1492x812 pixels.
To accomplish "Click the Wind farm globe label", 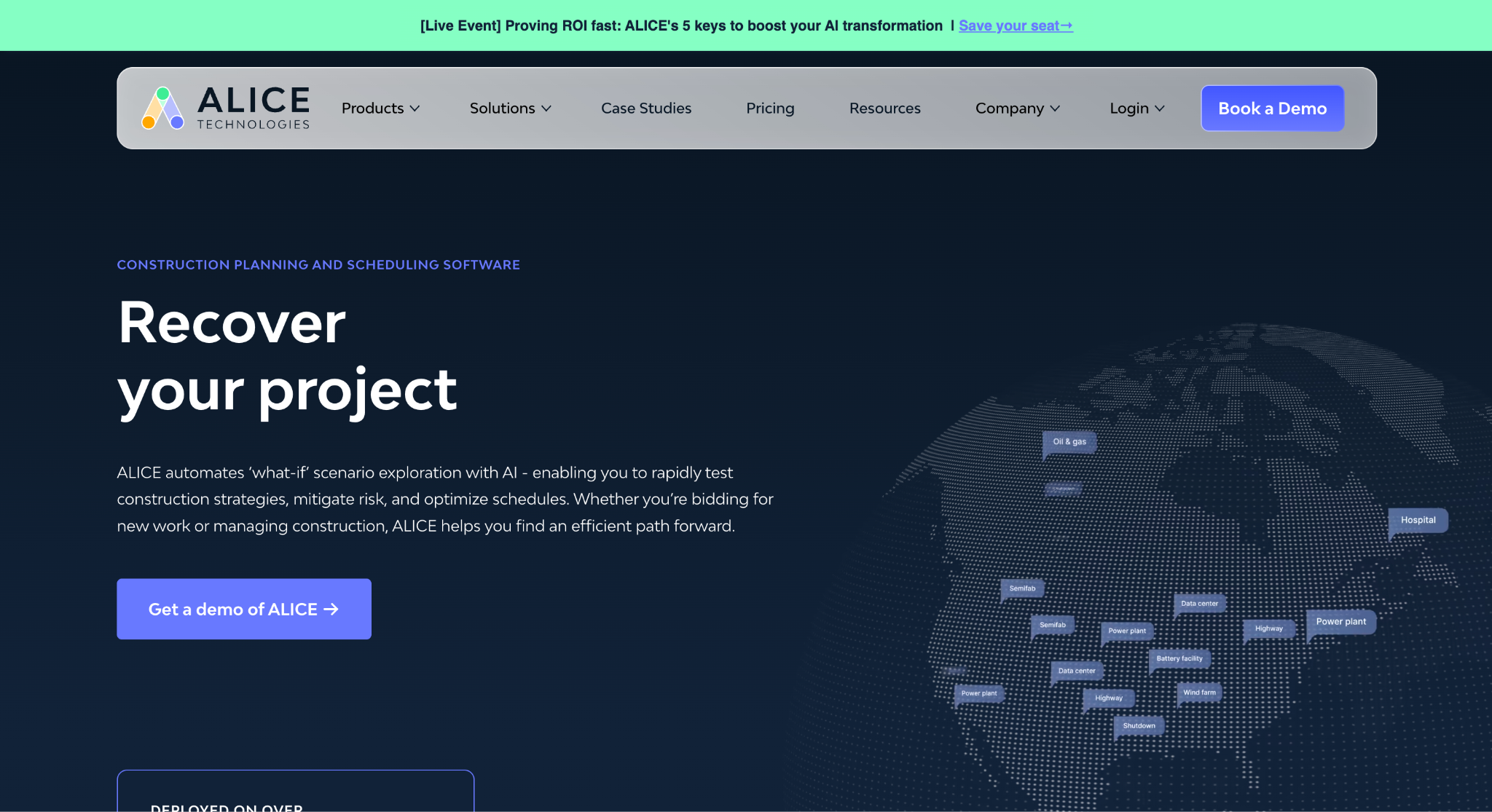I will coord(1199,693).
